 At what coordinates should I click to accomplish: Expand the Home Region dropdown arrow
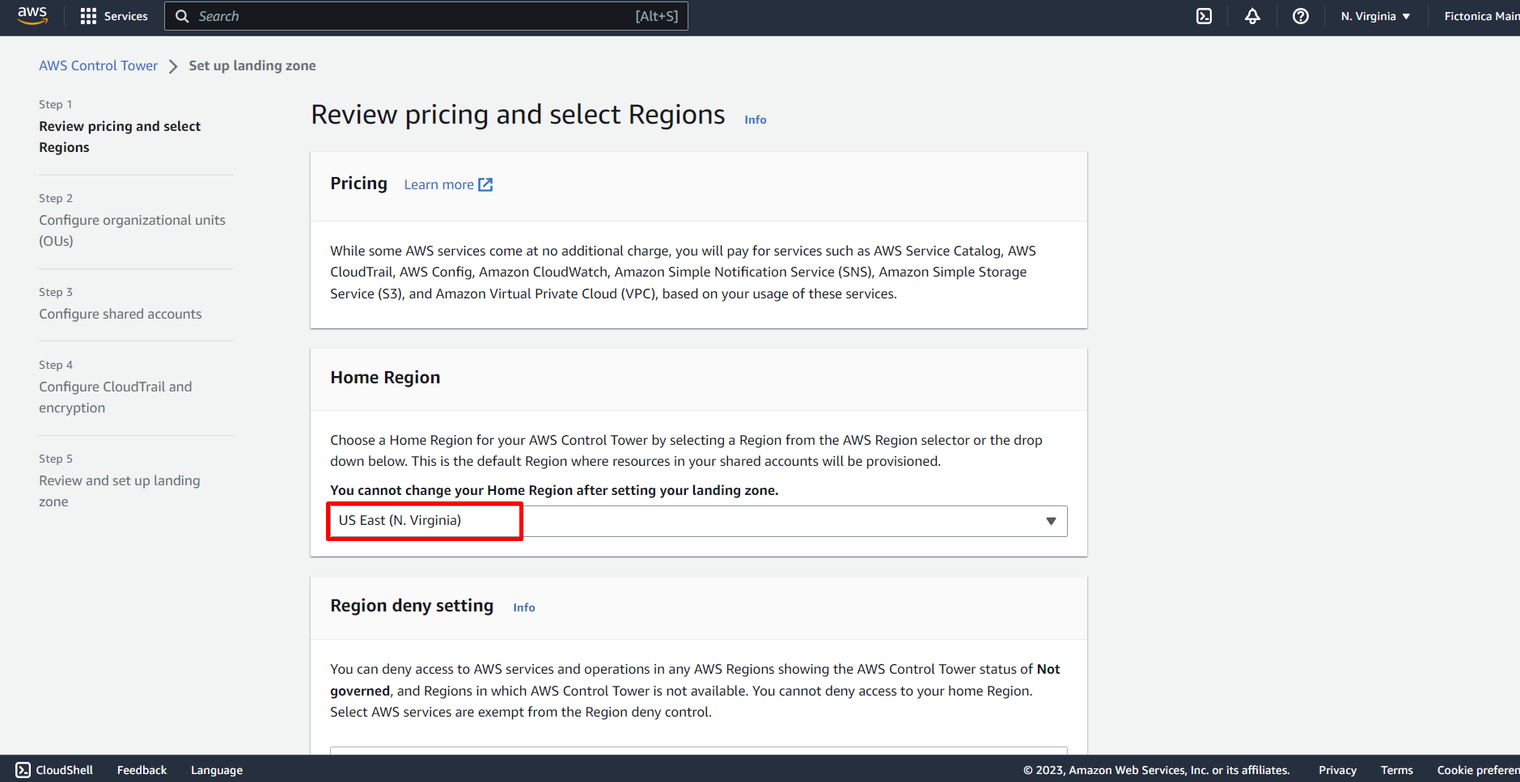point(1051,521)
